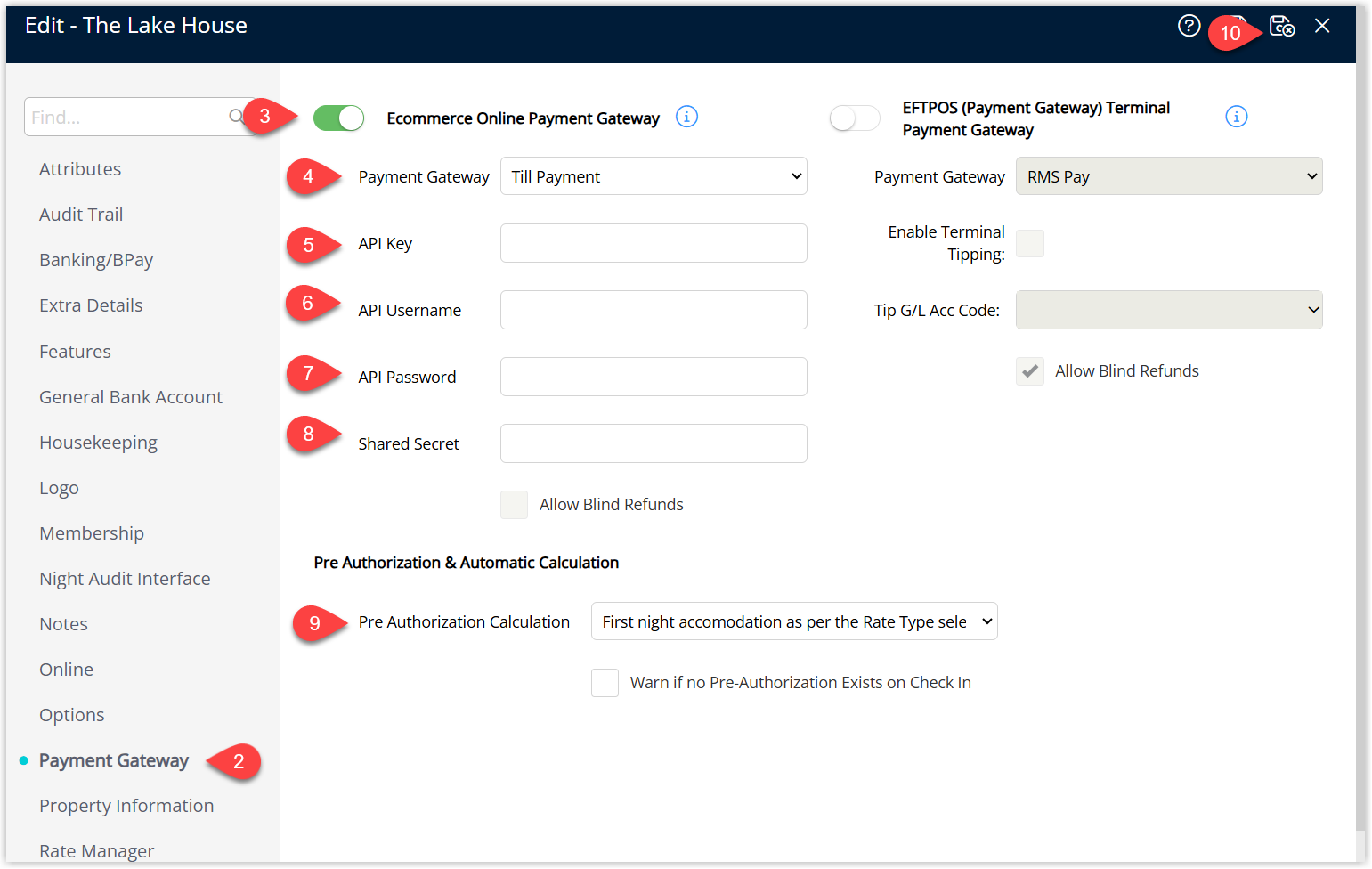The image size is (1372, 869).
Task: Toggle off Ecommerce Online Payment Gateway switch
Action: coord(338,118)
